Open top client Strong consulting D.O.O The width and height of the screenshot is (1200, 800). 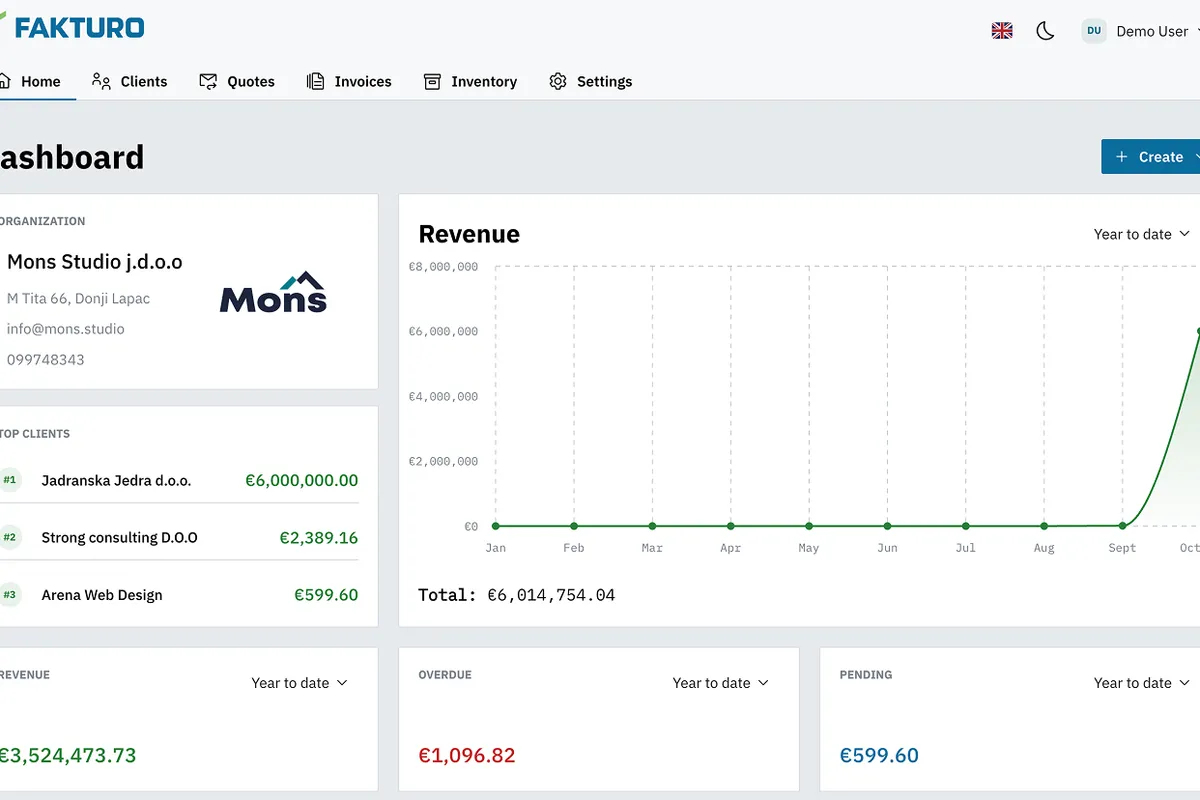pos(120,538)
